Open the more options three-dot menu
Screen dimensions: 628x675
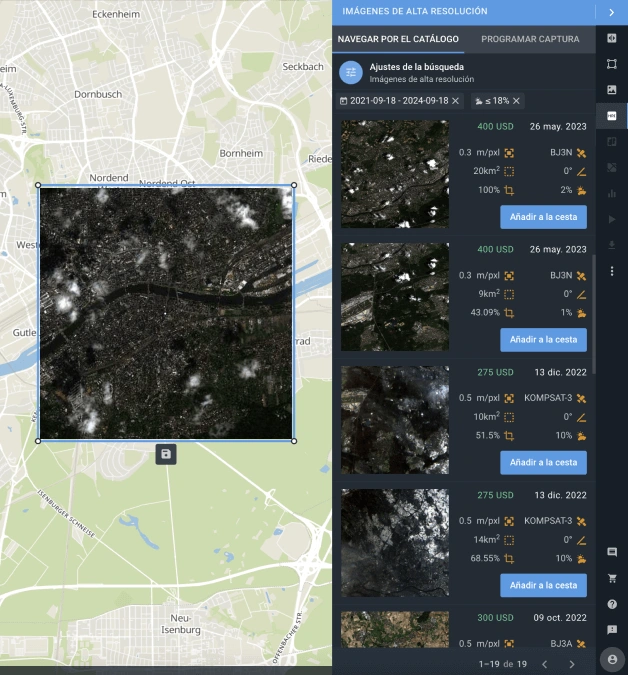tap(612, 271)
